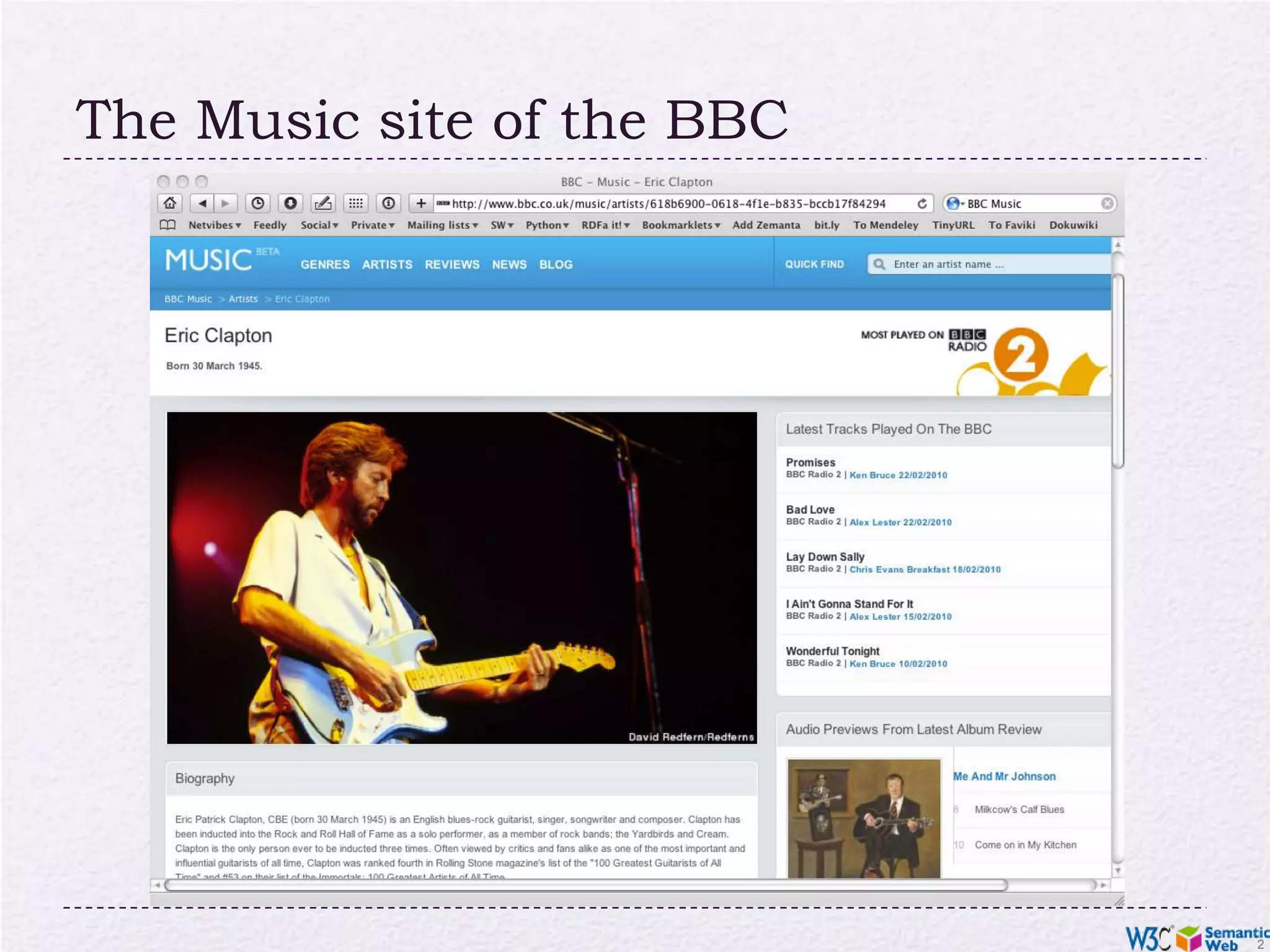This screenshot has height=952, width=1270.
Task: Click the horizontal scrollbar at page bottom
Action: pos(585,885)
